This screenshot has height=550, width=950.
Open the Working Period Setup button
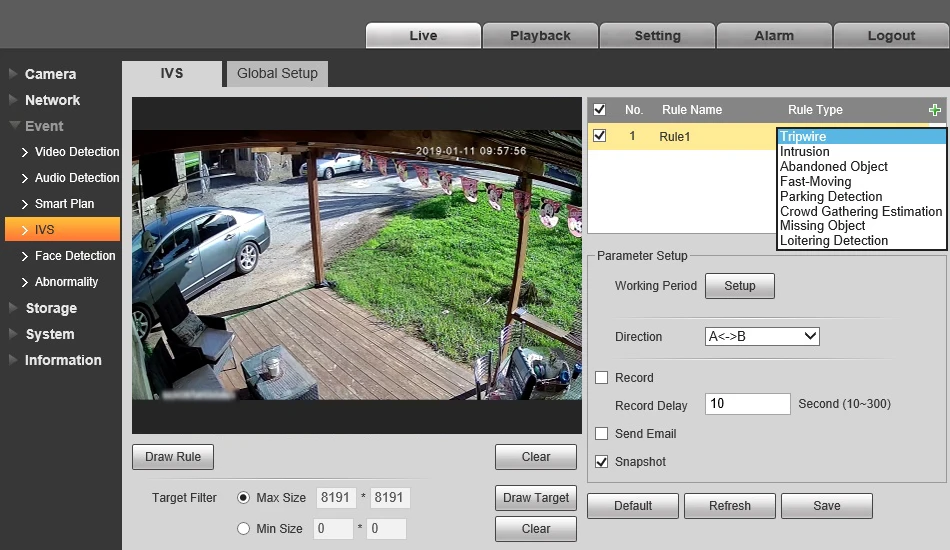click(739, 286)
